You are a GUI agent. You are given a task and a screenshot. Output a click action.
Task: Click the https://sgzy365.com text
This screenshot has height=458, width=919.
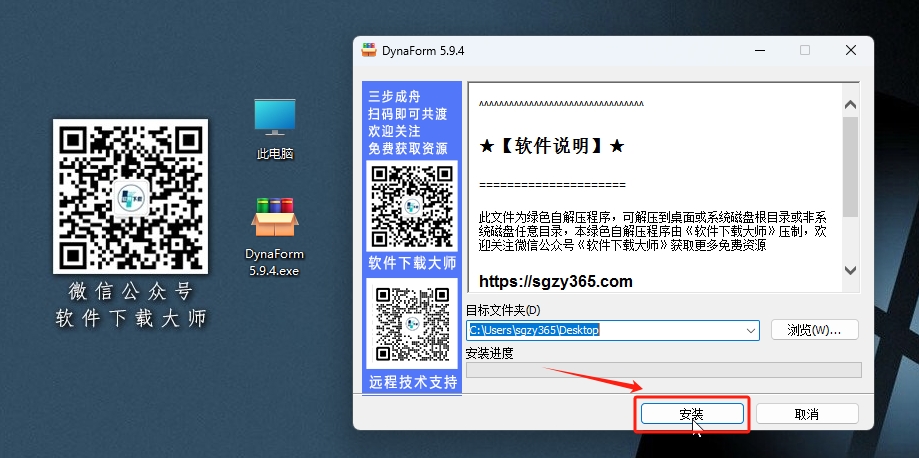pos(556,281)
